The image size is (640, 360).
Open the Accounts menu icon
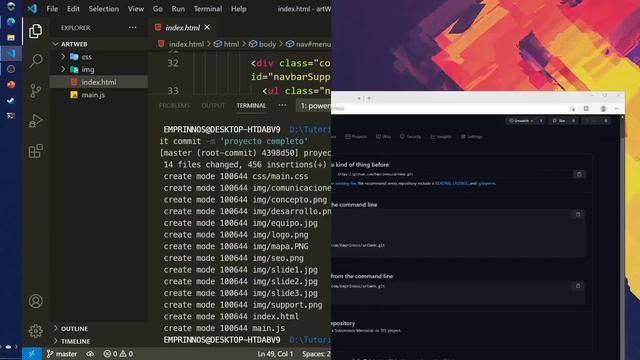36,301
